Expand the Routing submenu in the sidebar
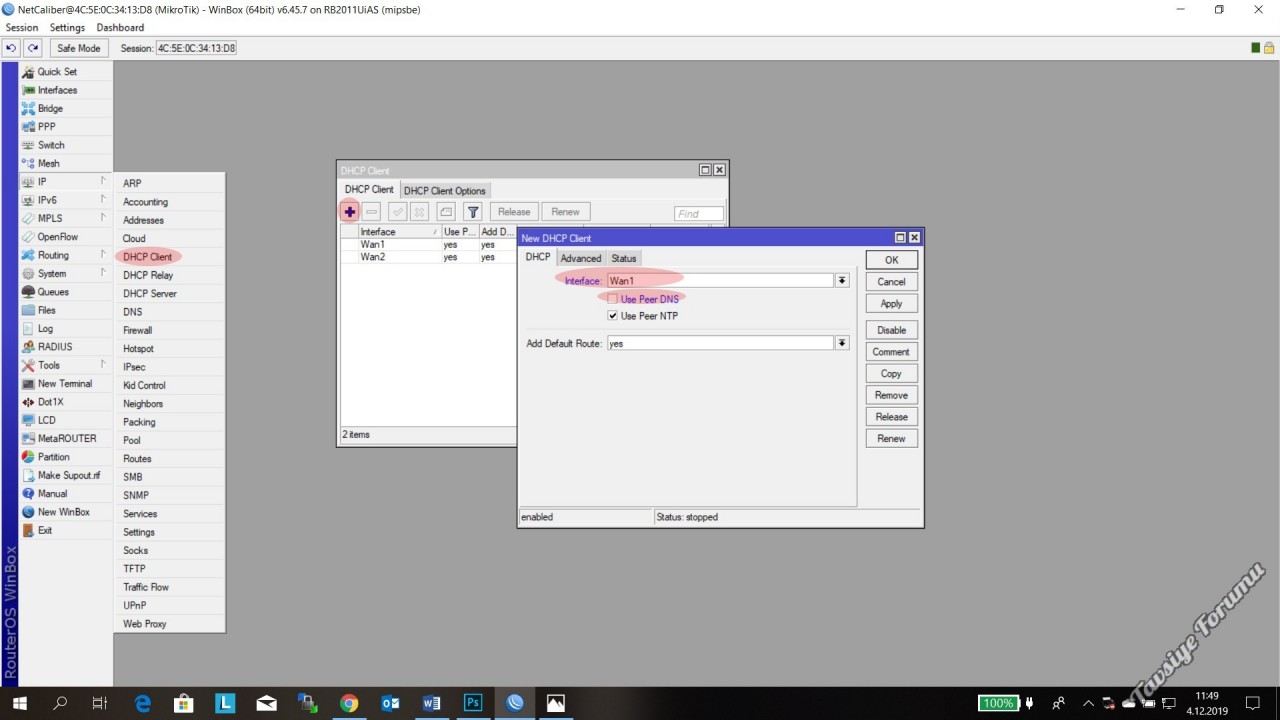Screen dimensions: 1280x720 [65, 255]
